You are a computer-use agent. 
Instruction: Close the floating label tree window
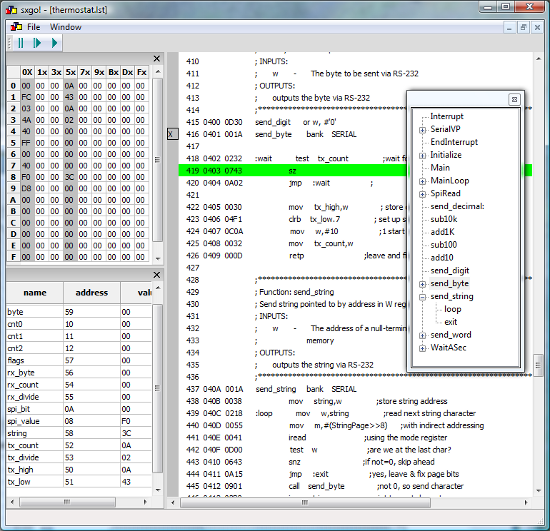(514, 100)
